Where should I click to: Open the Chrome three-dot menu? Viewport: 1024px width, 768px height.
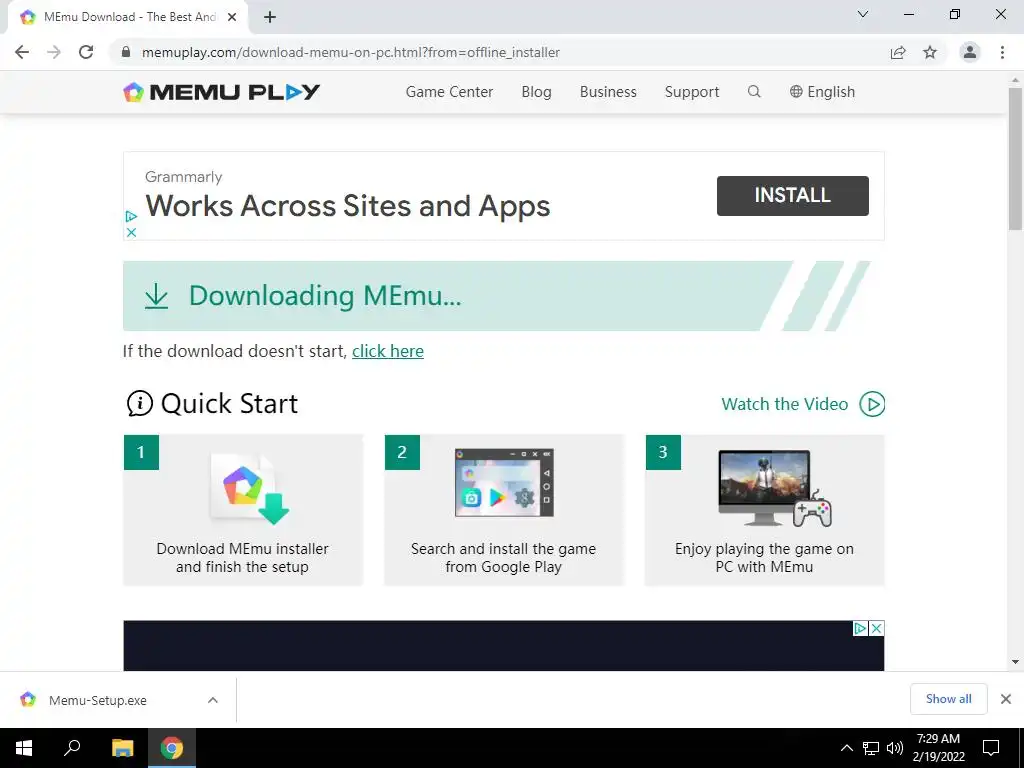click(x=1002, y=52)
